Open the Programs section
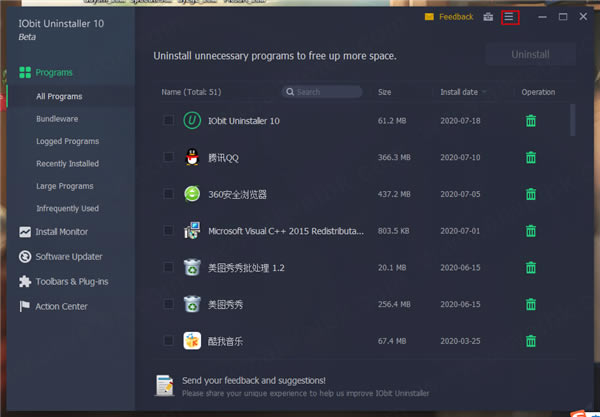600x417 pixels. coord(54,72)
